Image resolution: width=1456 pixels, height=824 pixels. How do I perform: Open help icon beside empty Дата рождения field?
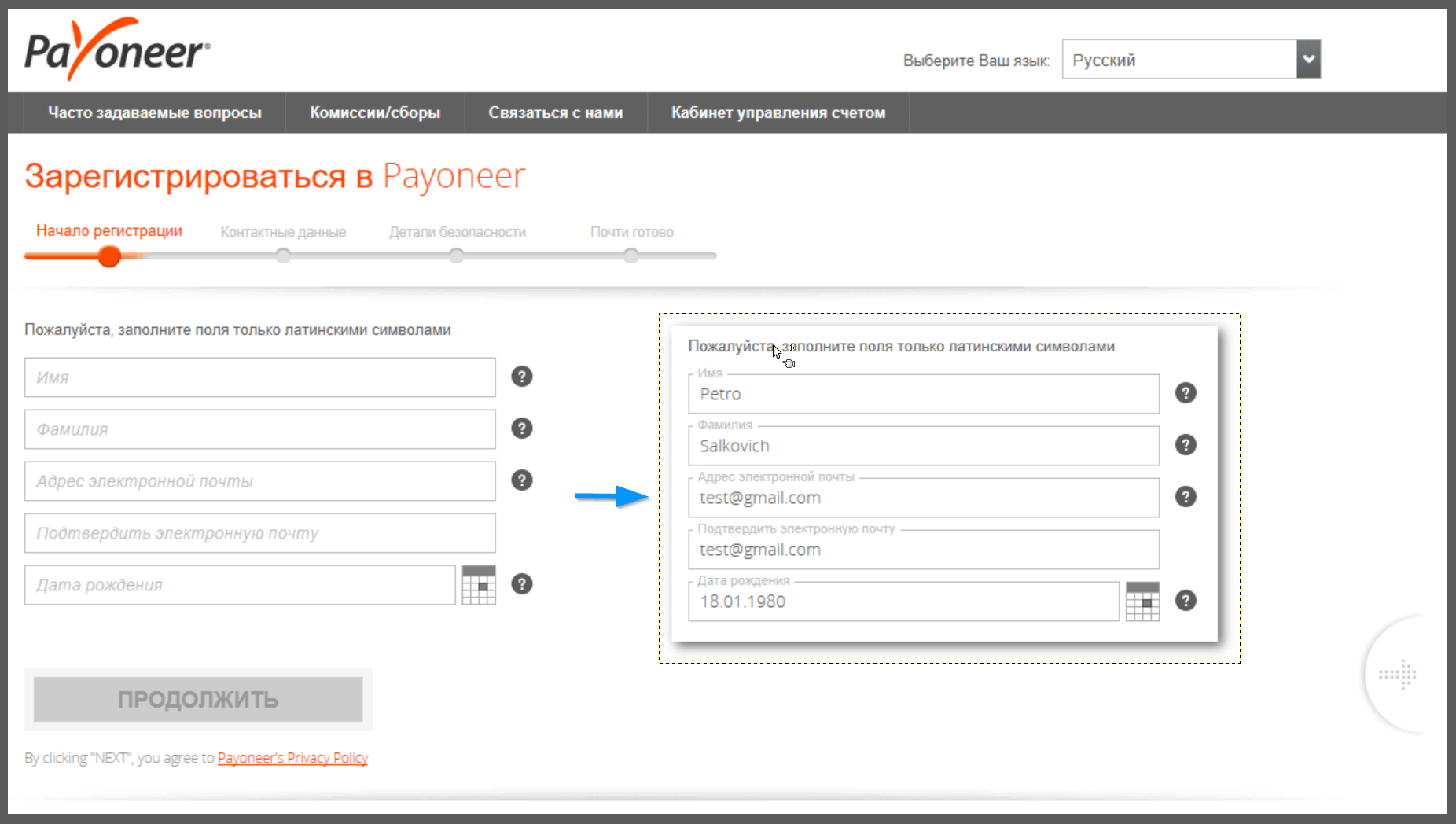click(x=522, y=584)
